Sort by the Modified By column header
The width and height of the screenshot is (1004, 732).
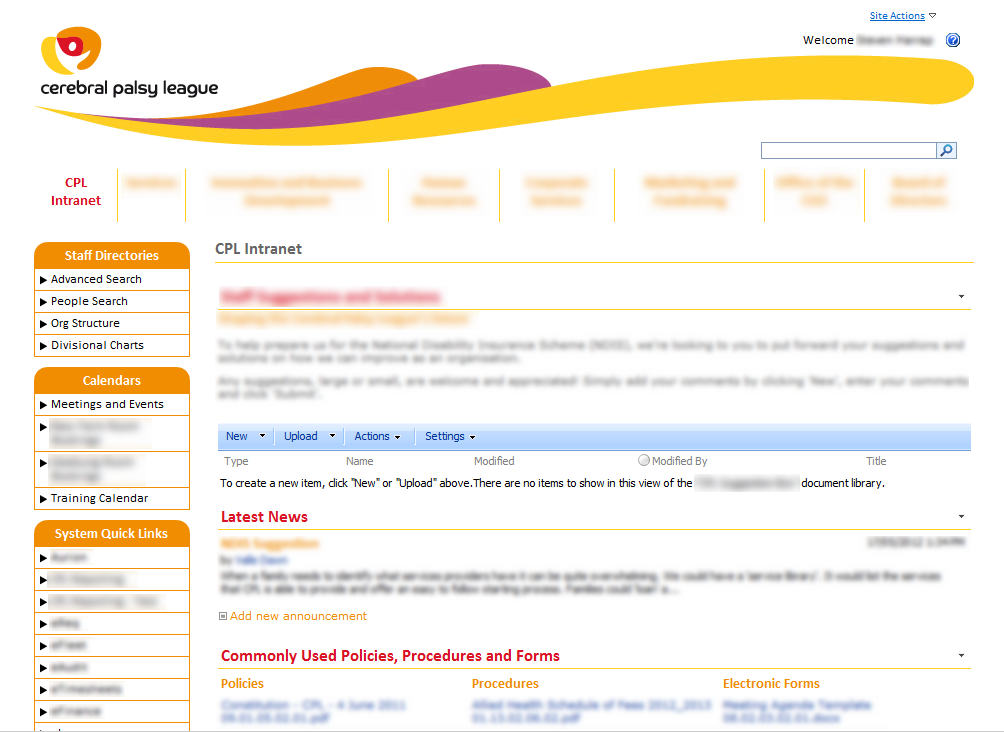679,461
